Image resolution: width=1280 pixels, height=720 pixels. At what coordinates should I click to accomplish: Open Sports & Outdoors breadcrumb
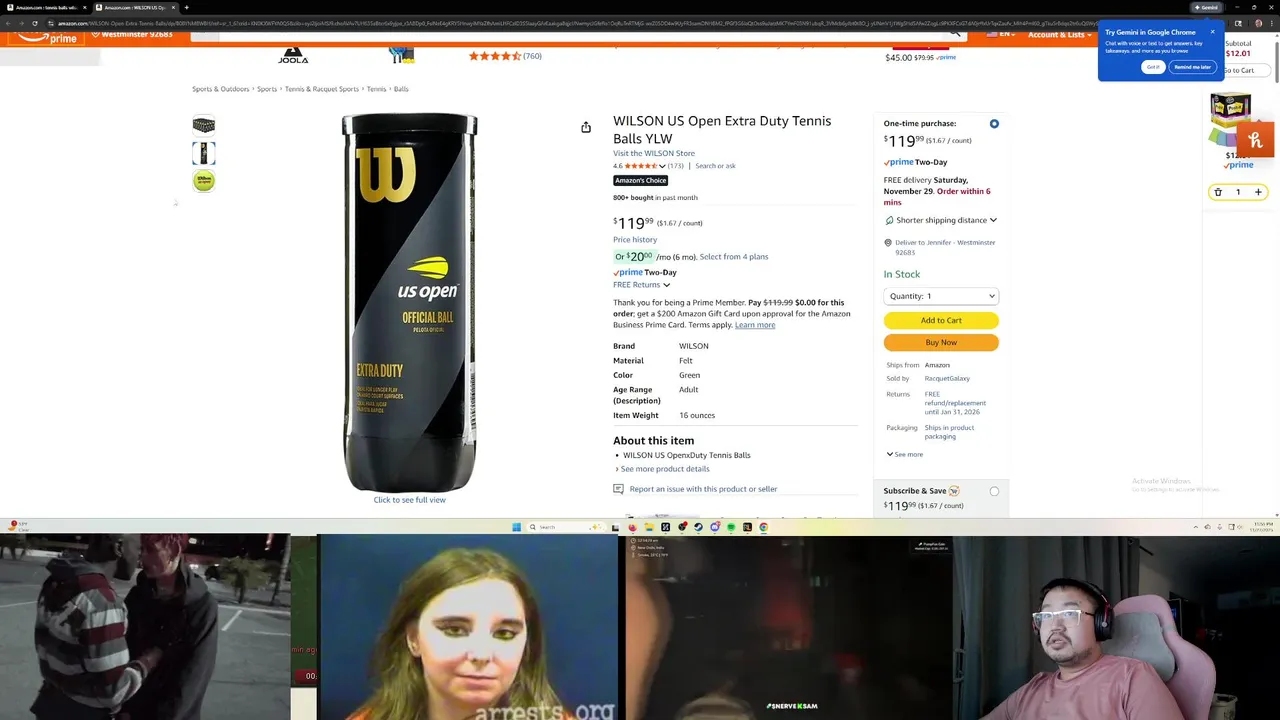(x=221, y=89)
